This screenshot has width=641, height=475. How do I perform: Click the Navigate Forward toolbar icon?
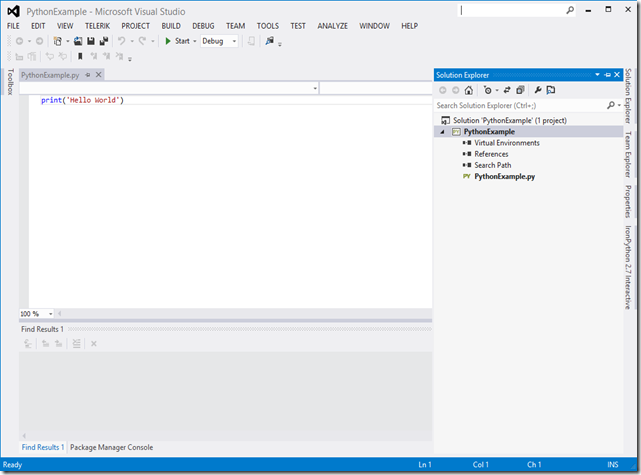[39, 41]
